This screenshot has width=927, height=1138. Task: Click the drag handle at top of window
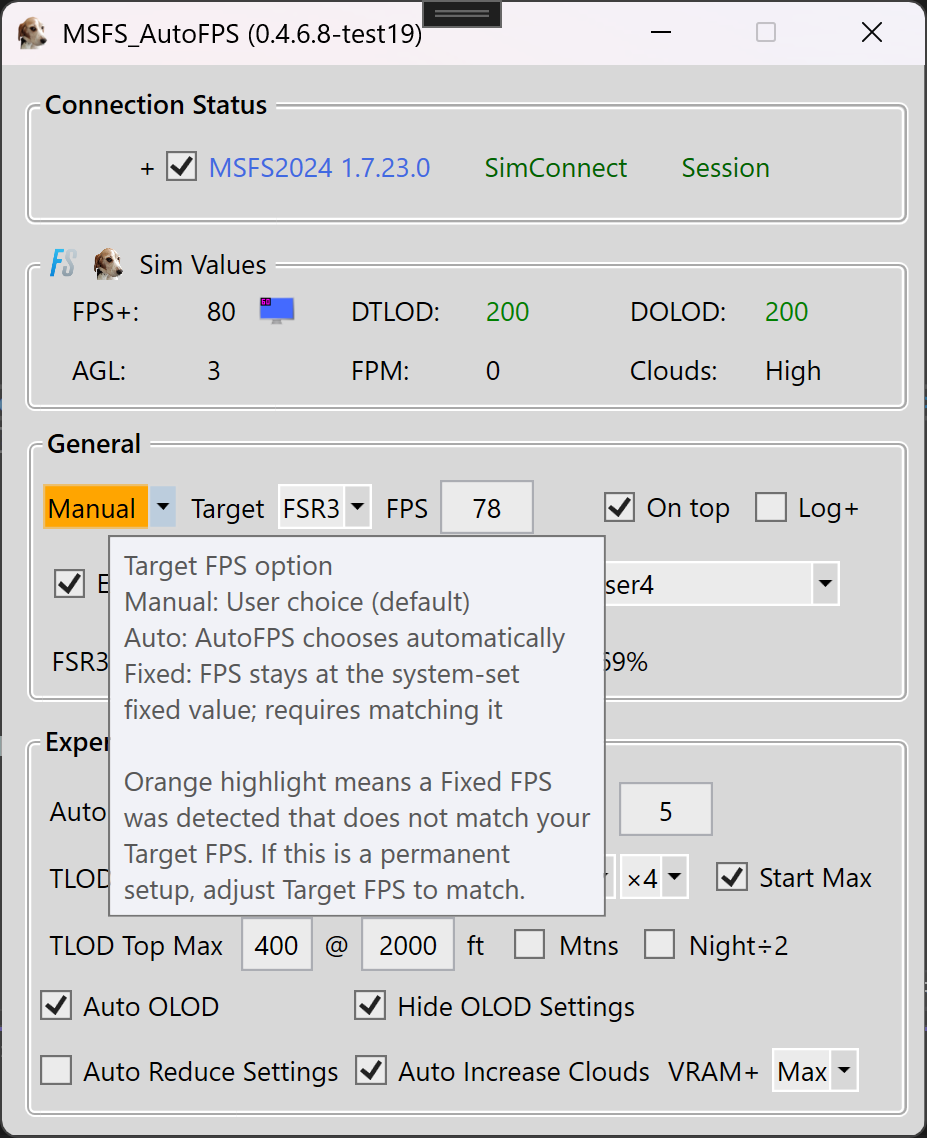[x=462, y=14]
